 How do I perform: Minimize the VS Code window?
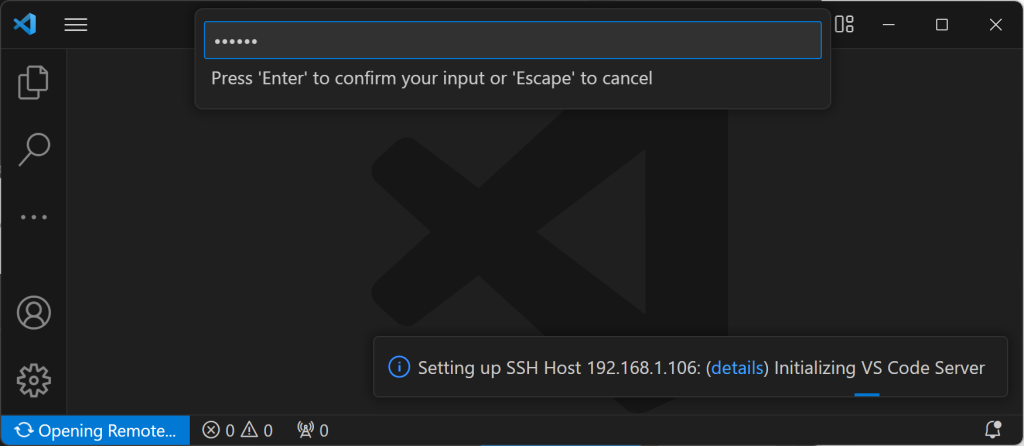[x=889, y=25]
